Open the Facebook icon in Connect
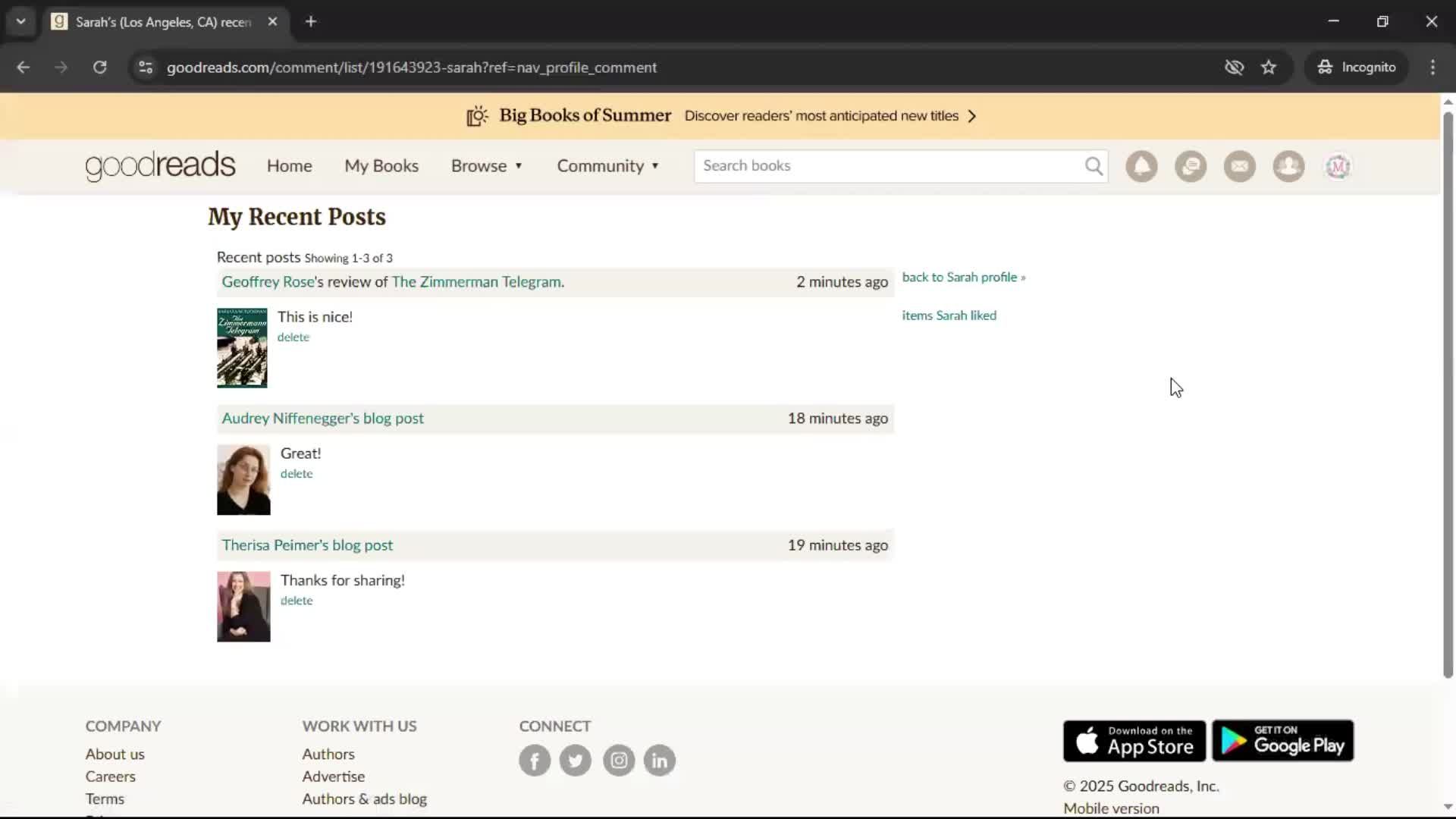The height and width of the screenshot is (819, 1456). [535, 760]
